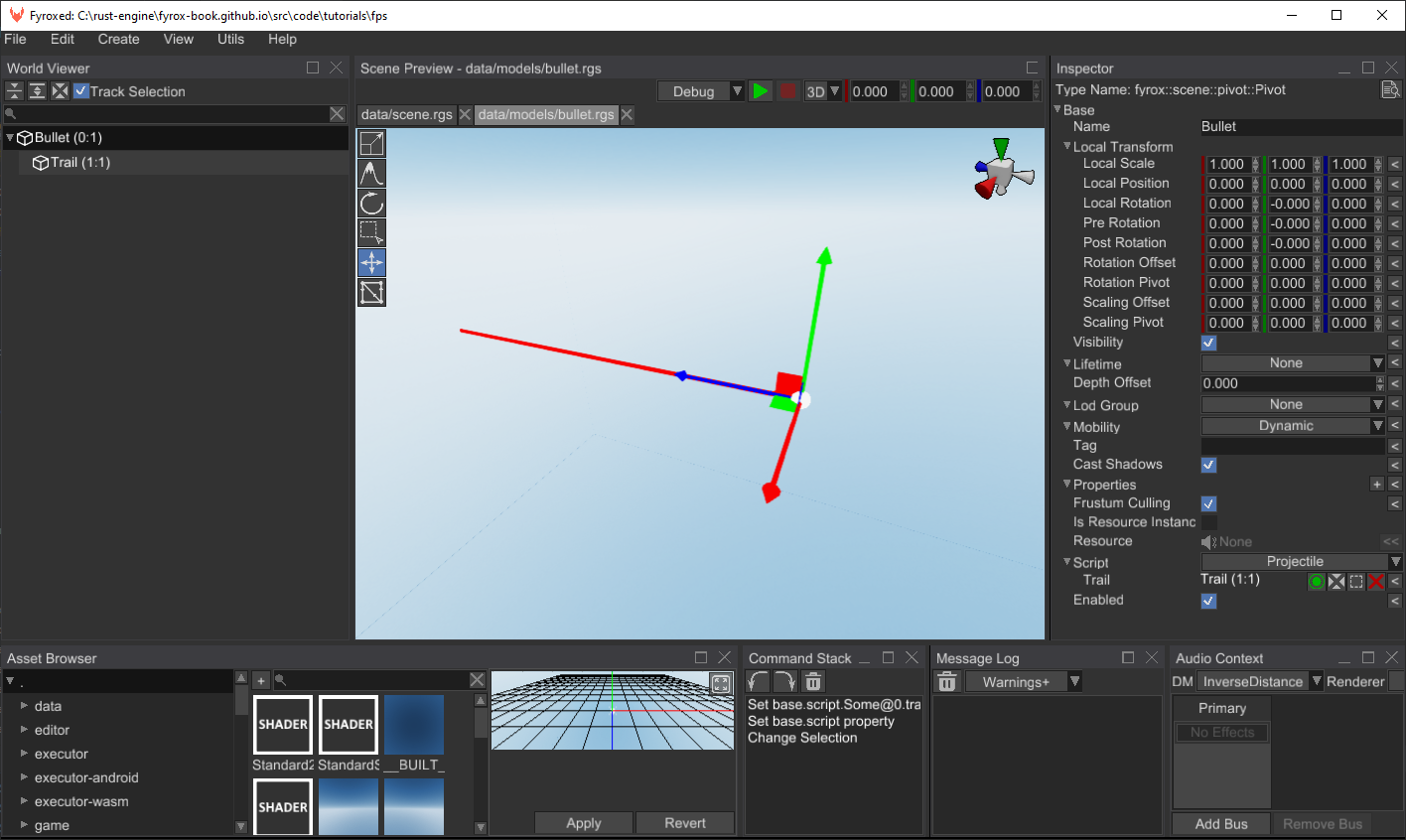Open Mobility Dynamic dropdown

coord(1293,426)
